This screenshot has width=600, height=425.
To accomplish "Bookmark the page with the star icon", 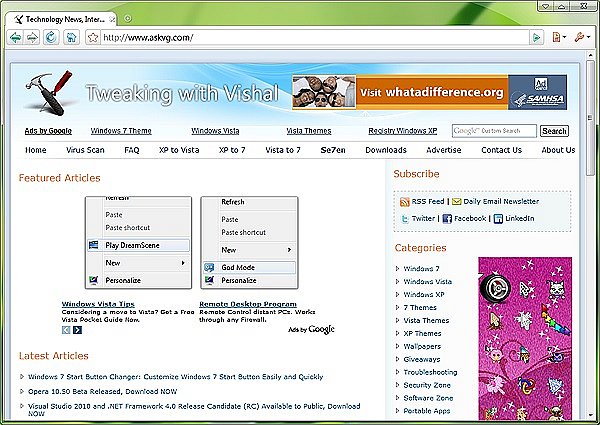I will click(93, 38).
